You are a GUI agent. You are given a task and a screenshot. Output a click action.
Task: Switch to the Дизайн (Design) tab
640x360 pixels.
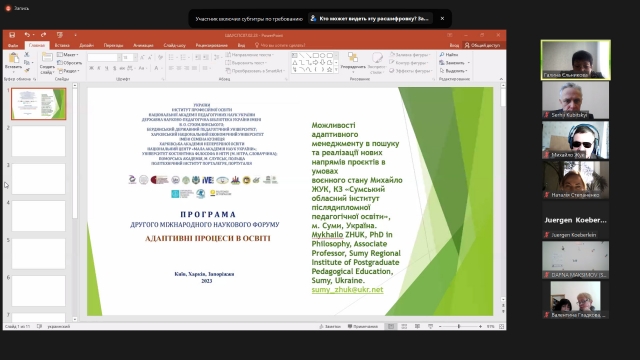coord(87,45)
